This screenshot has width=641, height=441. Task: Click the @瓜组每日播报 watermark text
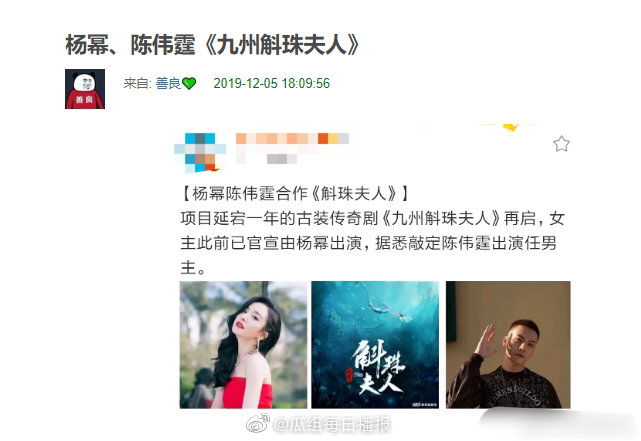tap(332, 425)
